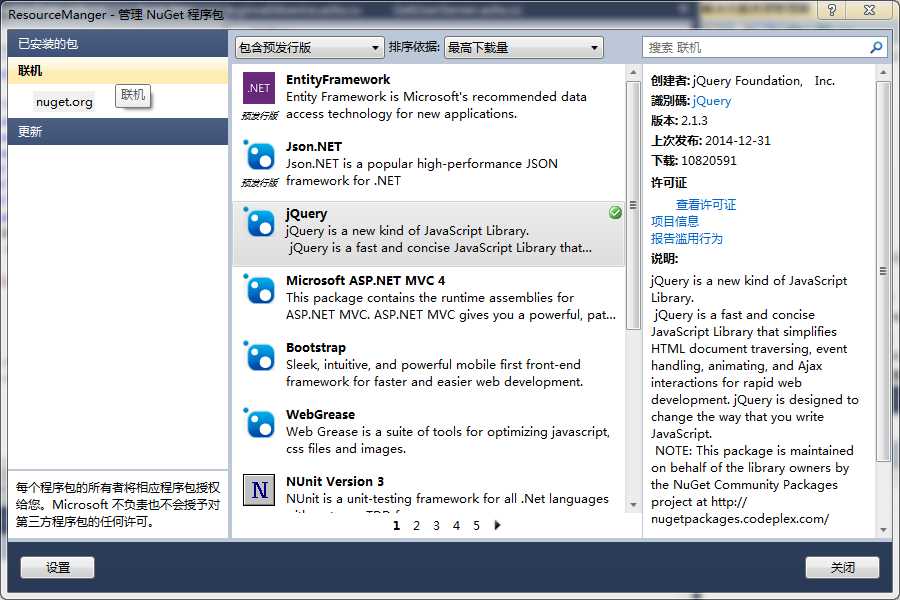900x600 pixels.
Task: Click the search magnifier icon
Action: 876,48
